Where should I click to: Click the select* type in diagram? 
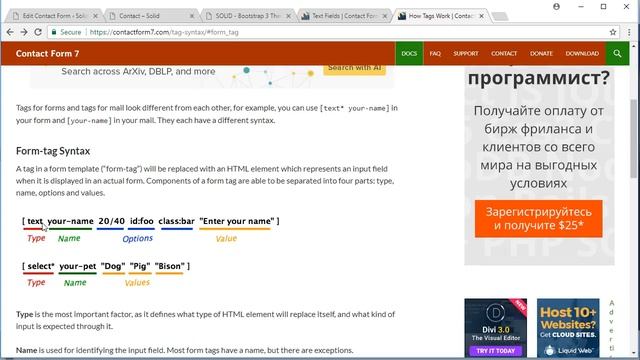(x=41, y=266)
